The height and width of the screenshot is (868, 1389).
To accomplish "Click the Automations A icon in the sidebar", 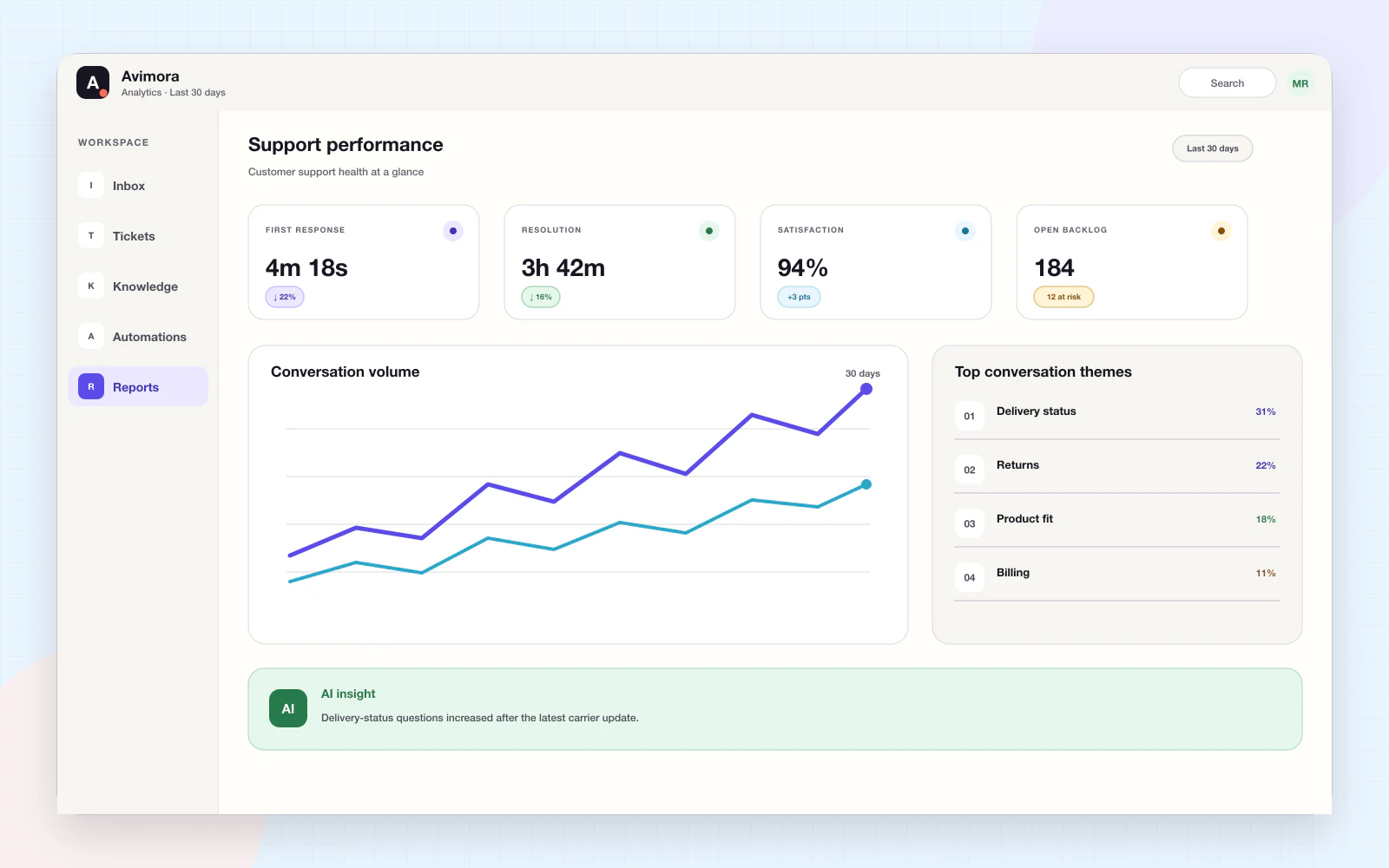I will pyautogui.click(x=91, y=336).
